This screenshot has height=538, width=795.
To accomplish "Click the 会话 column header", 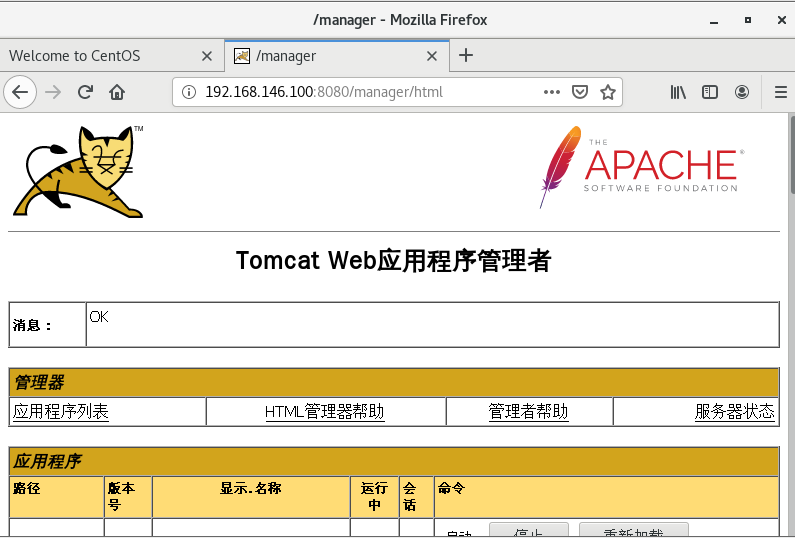I will (416, 497).
